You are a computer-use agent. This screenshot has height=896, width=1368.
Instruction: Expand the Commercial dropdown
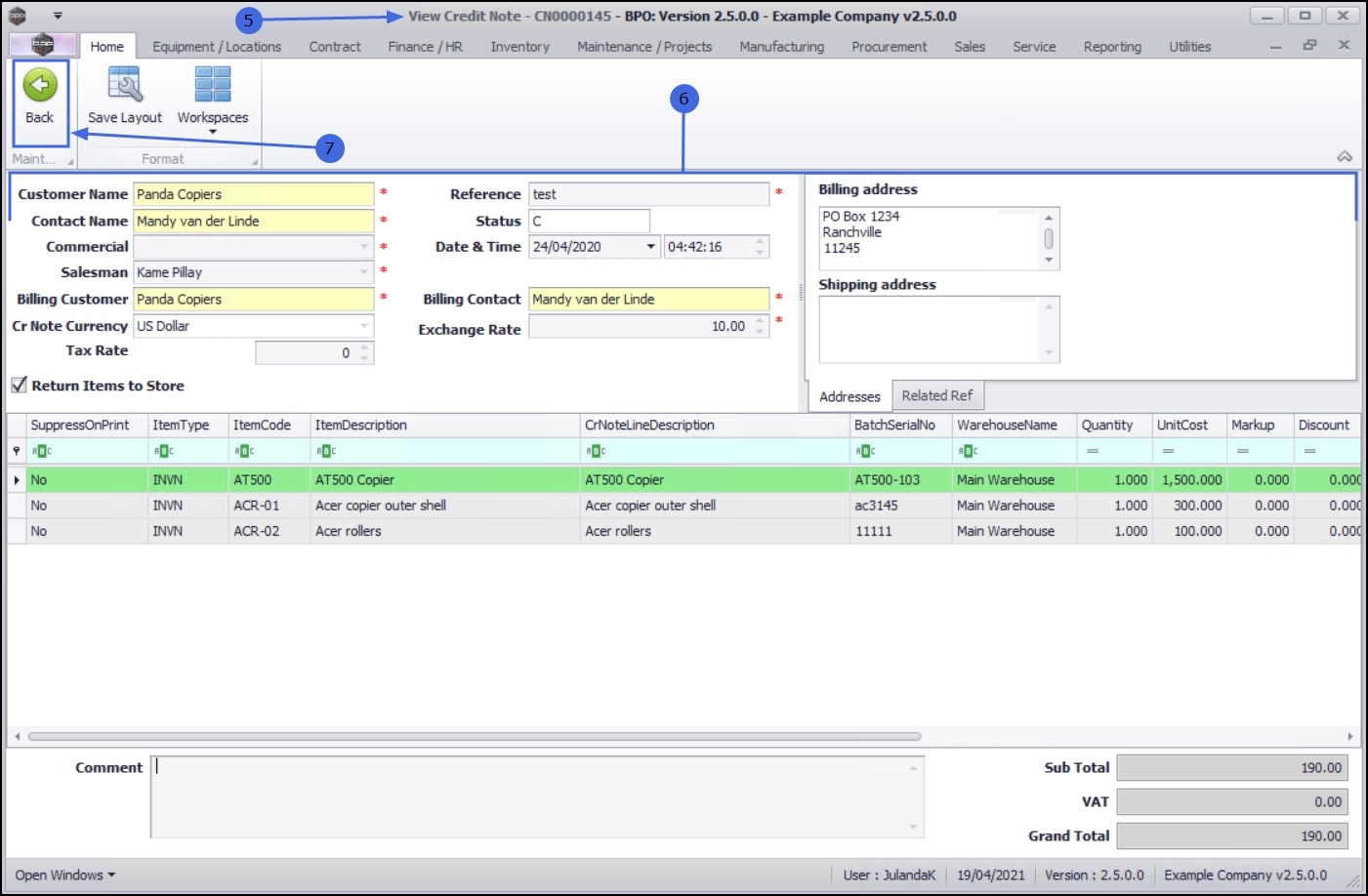(364, 247)
